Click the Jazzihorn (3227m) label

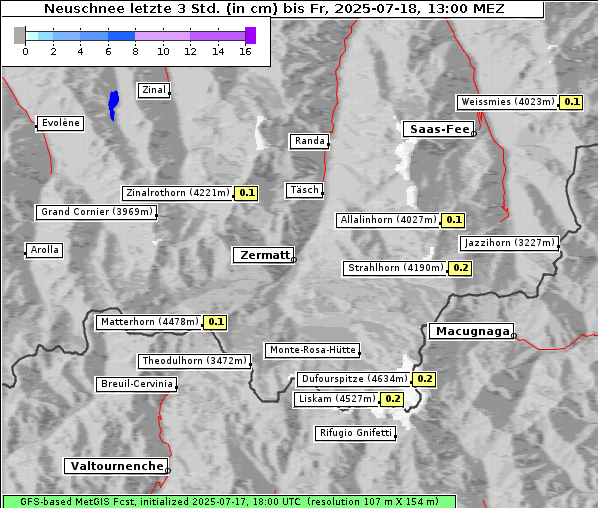[x=510, y=243]
